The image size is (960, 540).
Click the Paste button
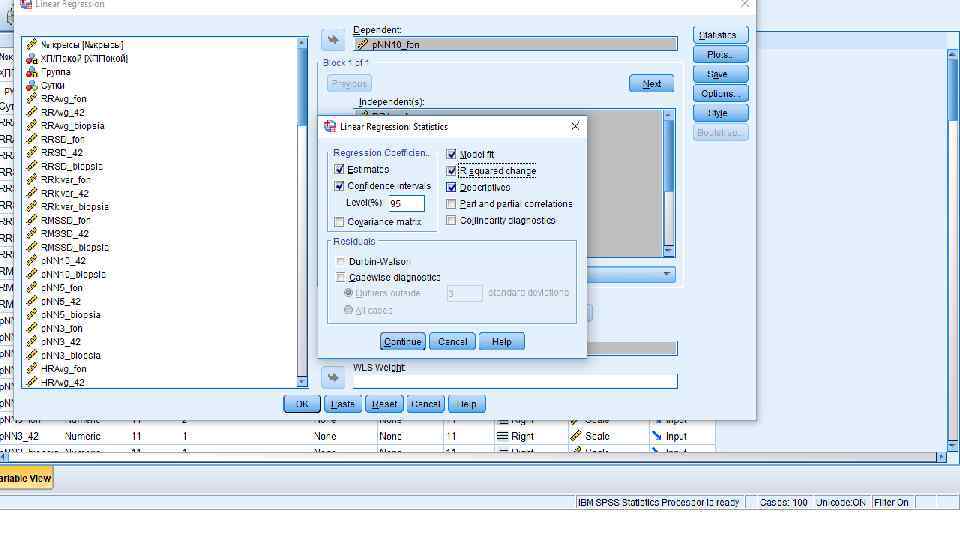coord(343,404)
